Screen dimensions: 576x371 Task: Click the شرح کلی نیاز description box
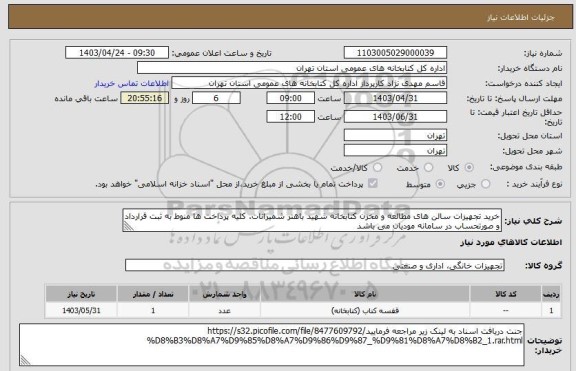point(312,221)
